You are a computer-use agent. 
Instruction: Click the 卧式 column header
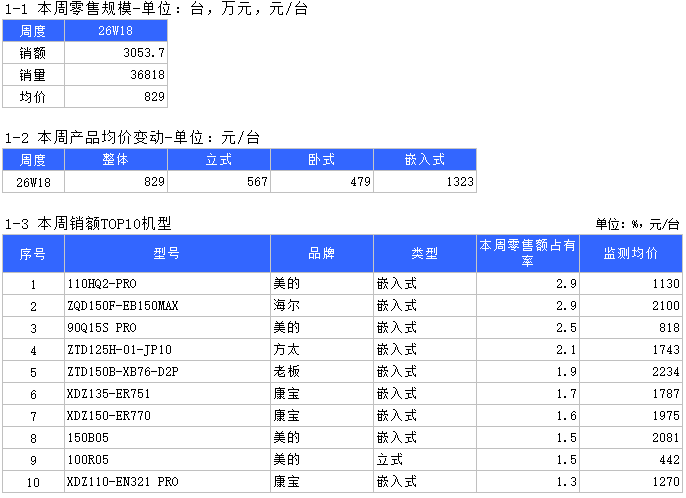(322, 160)
